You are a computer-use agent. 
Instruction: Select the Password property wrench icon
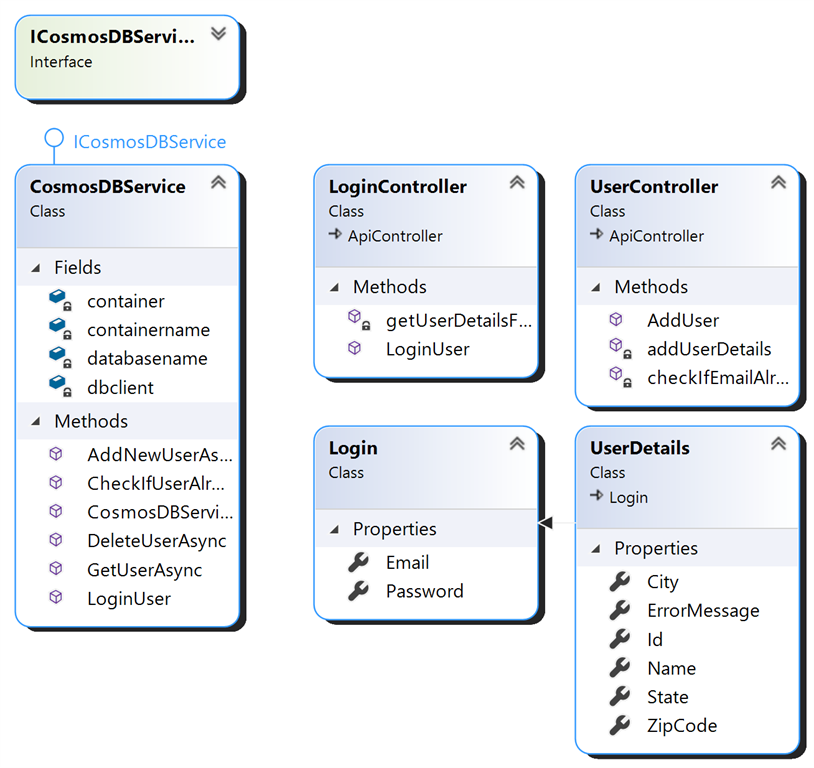[x=359, y=591]
